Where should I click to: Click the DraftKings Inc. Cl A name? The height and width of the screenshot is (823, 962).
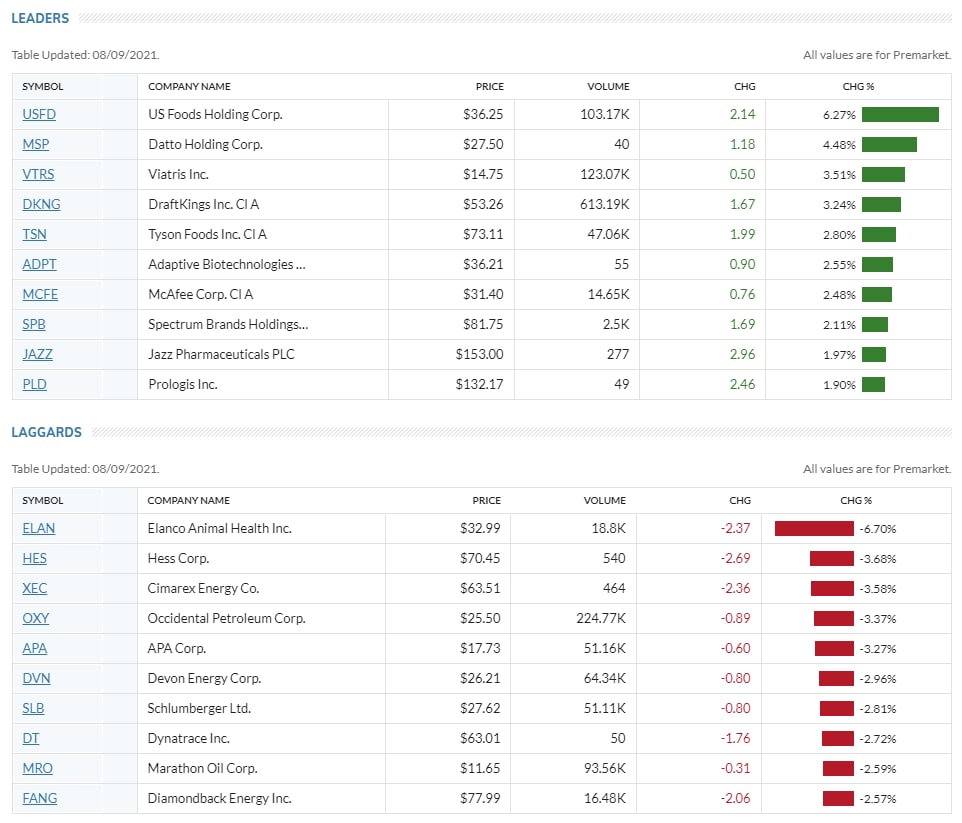point(204,204)
